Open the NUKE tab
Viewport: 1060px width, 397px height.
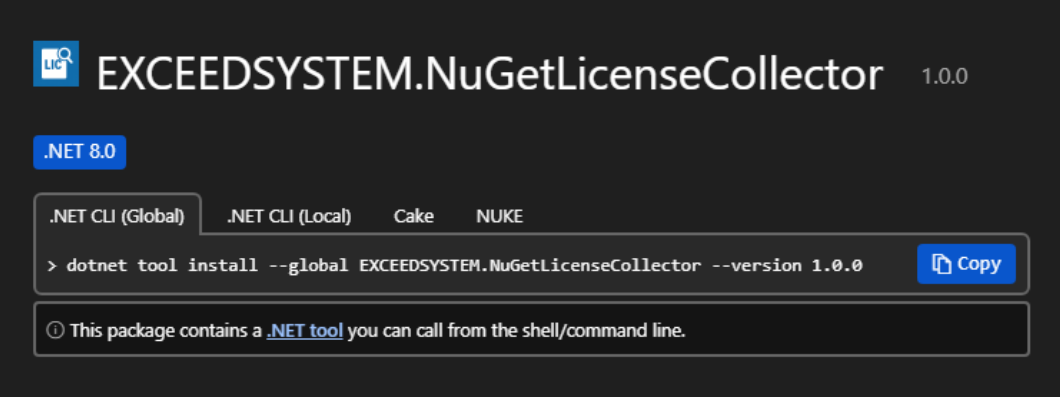click(x=500, y=216)
